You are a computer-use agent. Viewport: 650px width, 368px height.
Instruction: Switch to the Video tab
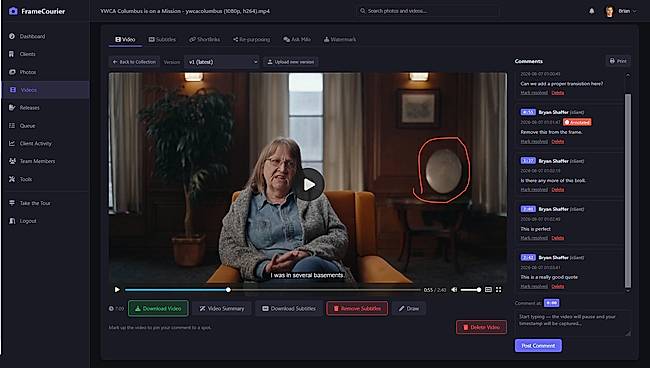(x=125, y=39)
